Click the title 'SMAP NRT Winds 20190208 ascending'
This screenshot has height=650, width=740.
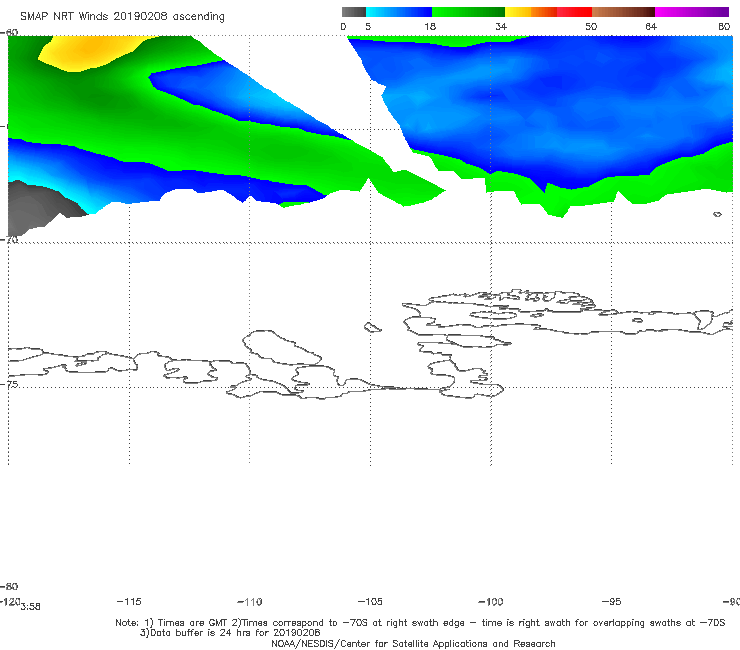(122, 16)
